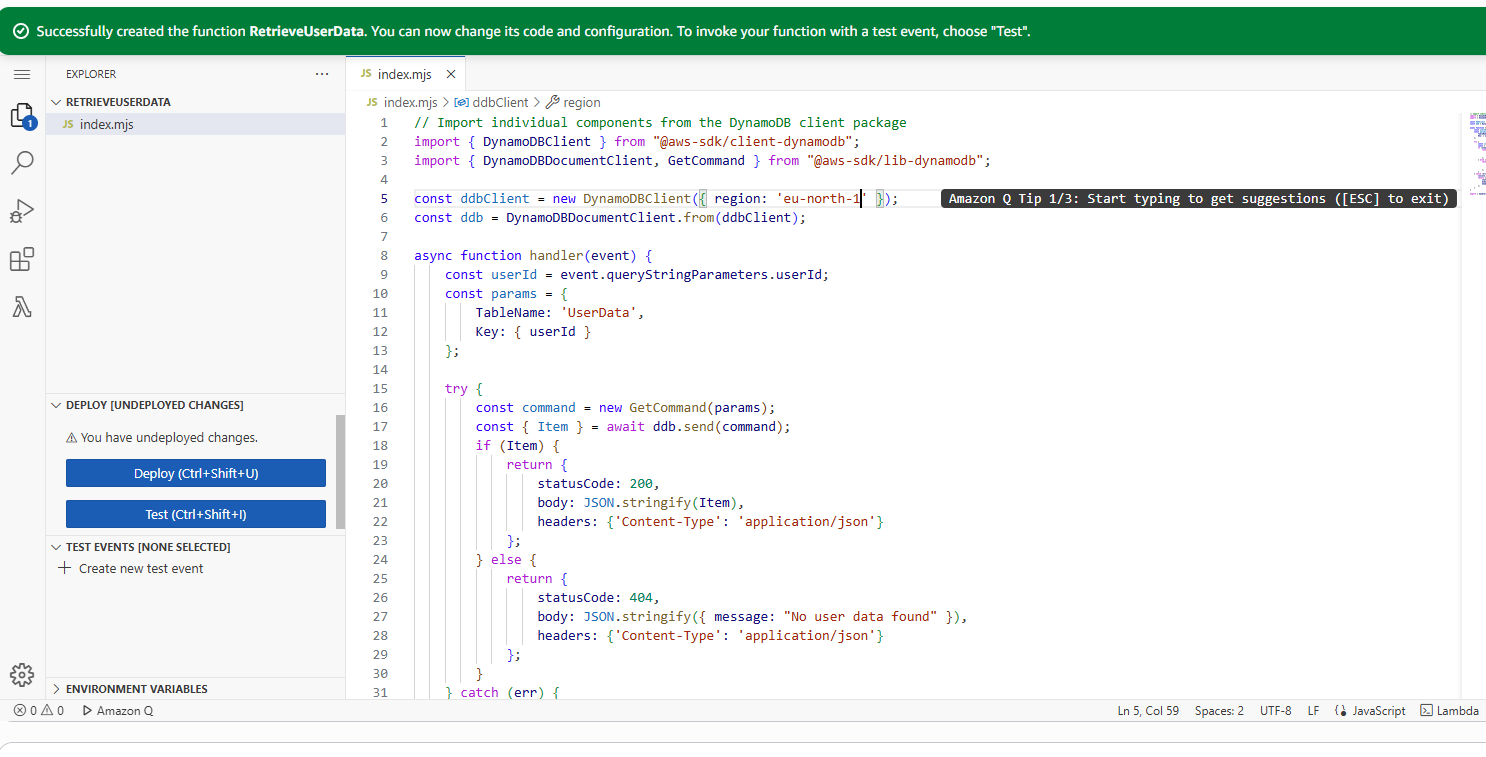Select index.mjs file in explorer tree
This screenshot has width=1486, height=757.
tap(106, 125)
